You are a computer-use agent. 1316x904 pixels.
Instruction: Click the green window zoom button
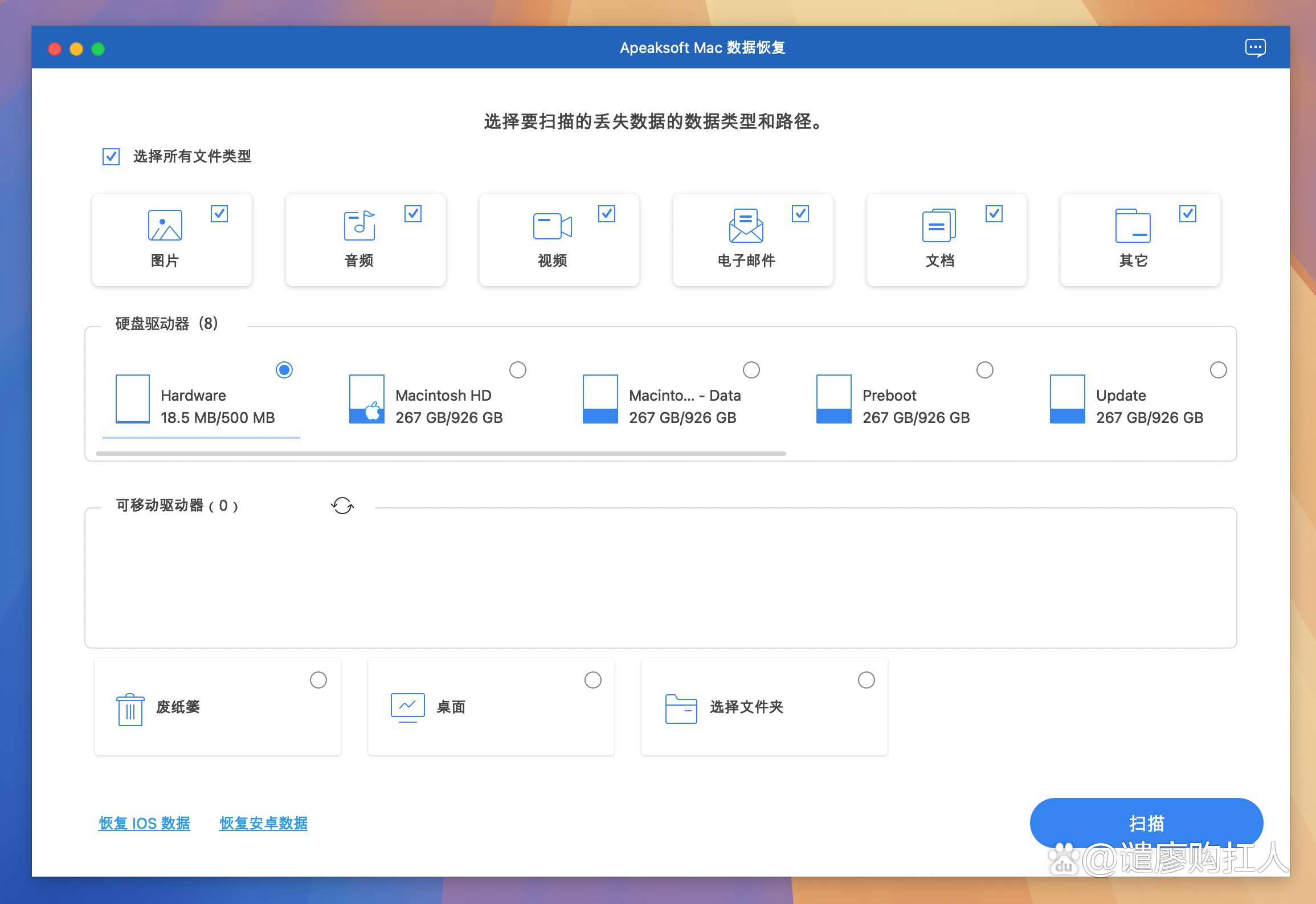[98, 49]
